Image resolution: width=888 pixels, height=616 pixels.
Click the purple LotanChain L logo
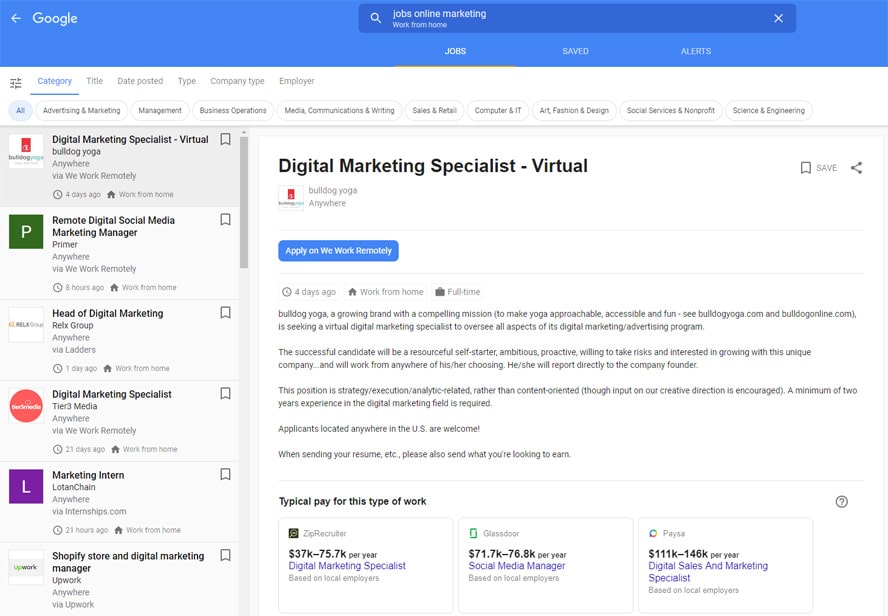(26, 486)
